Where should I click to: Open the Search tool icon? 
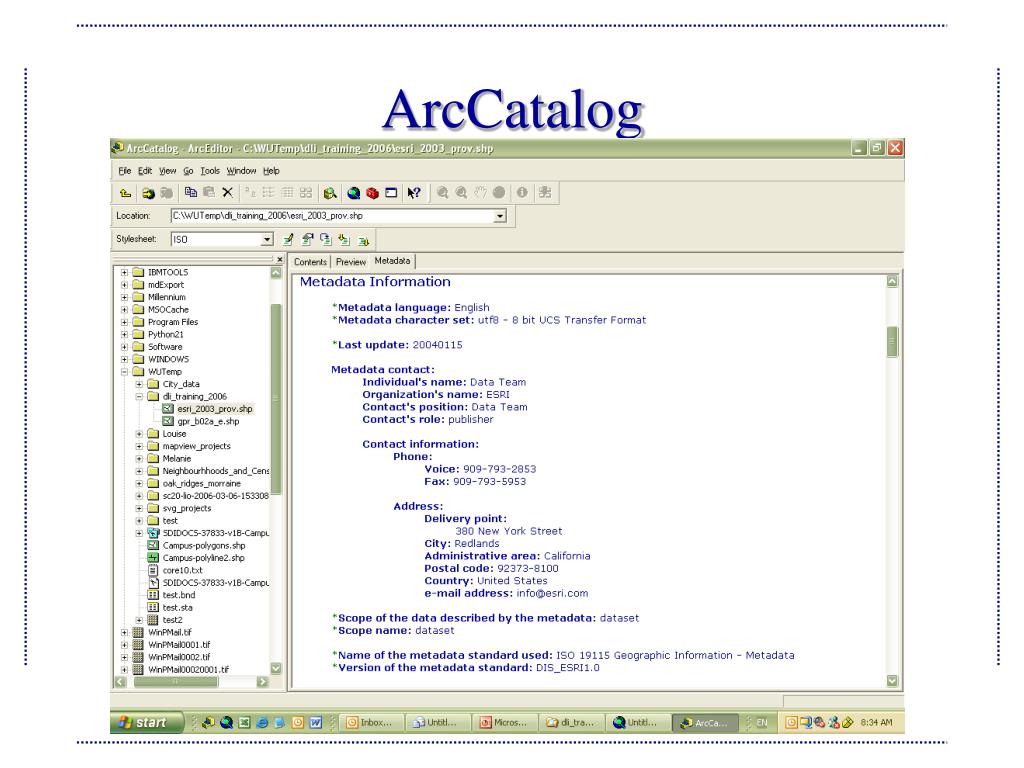tap(330, 193)
